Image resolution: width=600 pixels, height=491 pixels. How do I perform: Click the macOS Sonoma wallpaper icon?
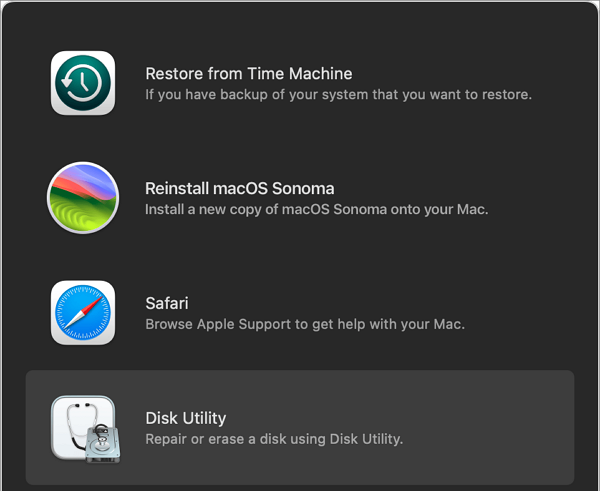83,198
